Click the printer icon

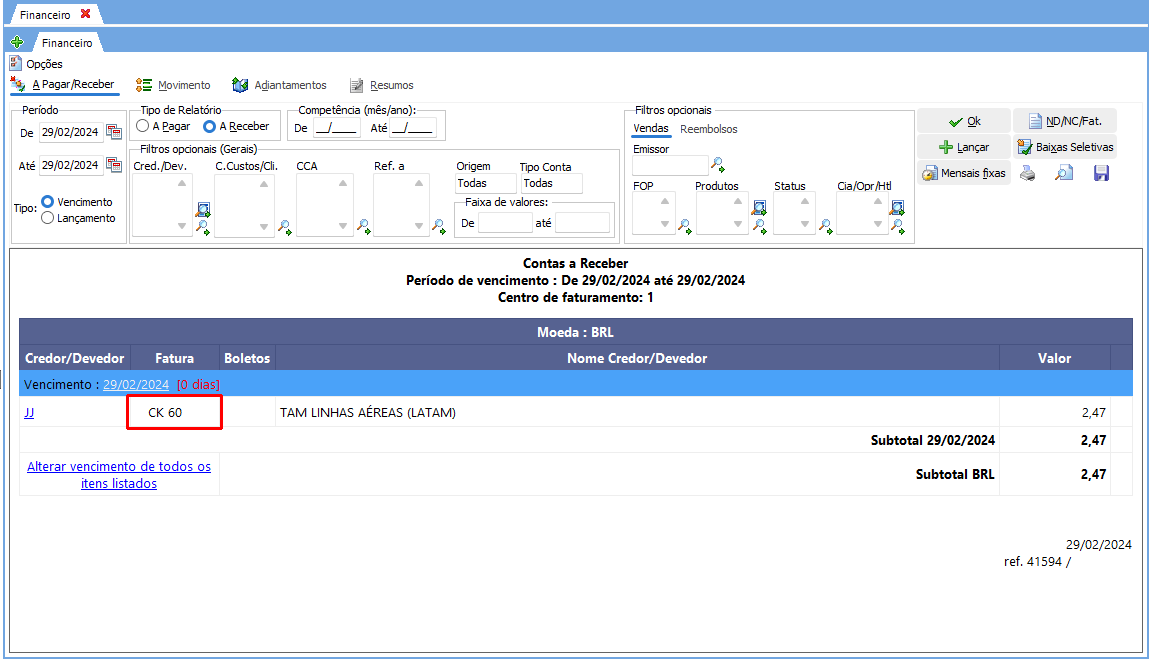(x=1028, y=173)
